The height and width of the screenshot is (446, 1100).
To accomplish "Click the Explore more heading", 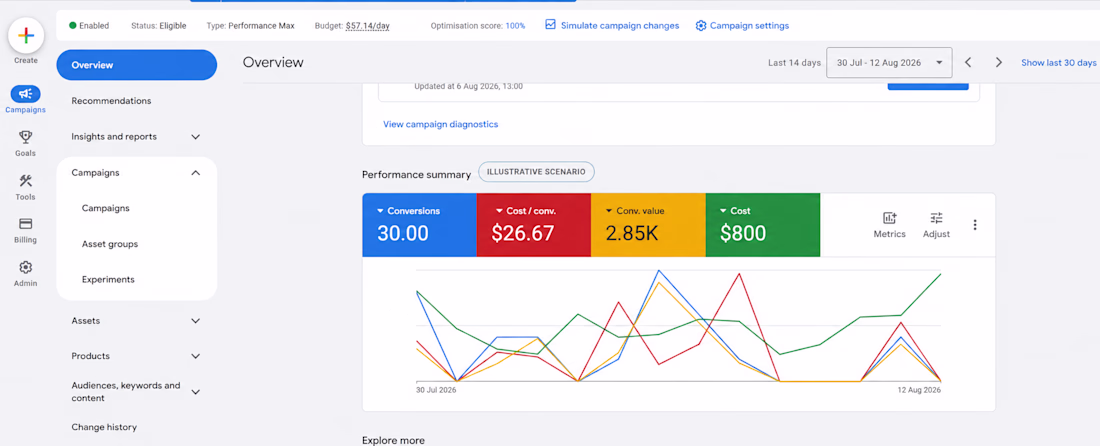I will click(x=393, y=440).
